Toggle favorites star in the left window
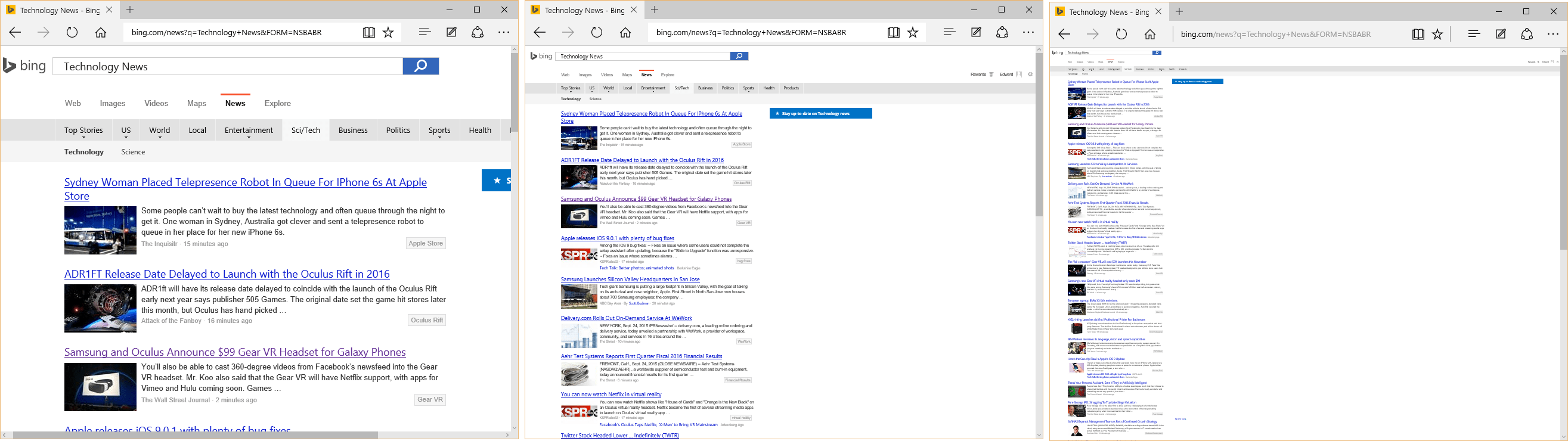This screenshot has height=441, width=1568. [388, 32]
